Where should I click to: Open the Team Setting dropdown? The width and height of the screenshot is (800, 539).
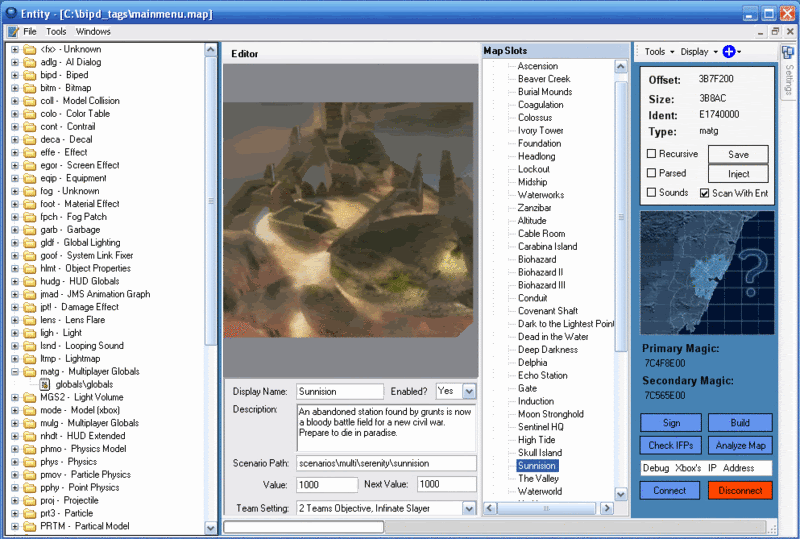point(469,508)
